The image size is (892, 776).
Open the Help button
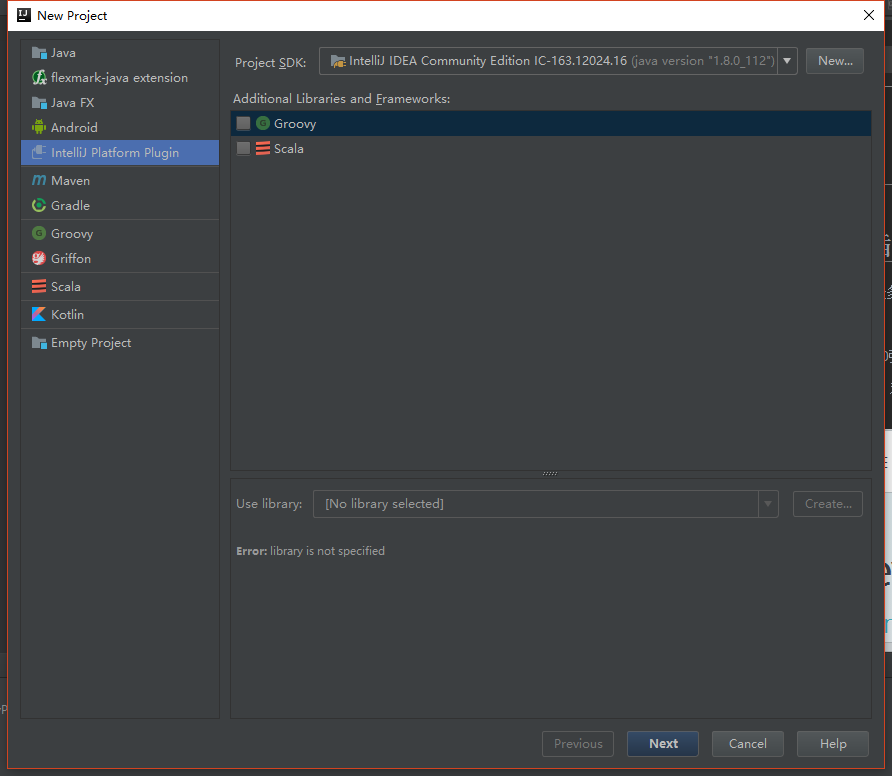(x=833, y=744)
